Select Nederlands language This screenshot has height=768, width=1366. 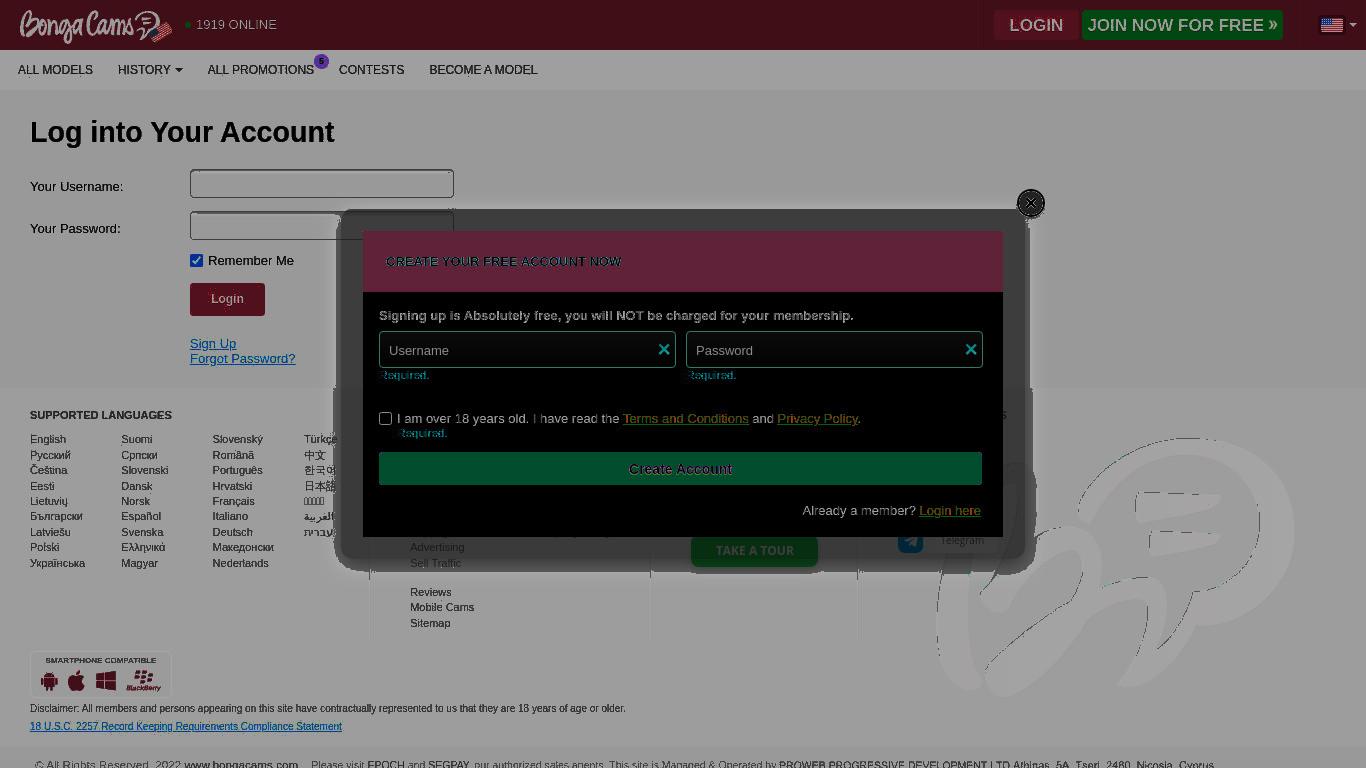coord(240,563)
